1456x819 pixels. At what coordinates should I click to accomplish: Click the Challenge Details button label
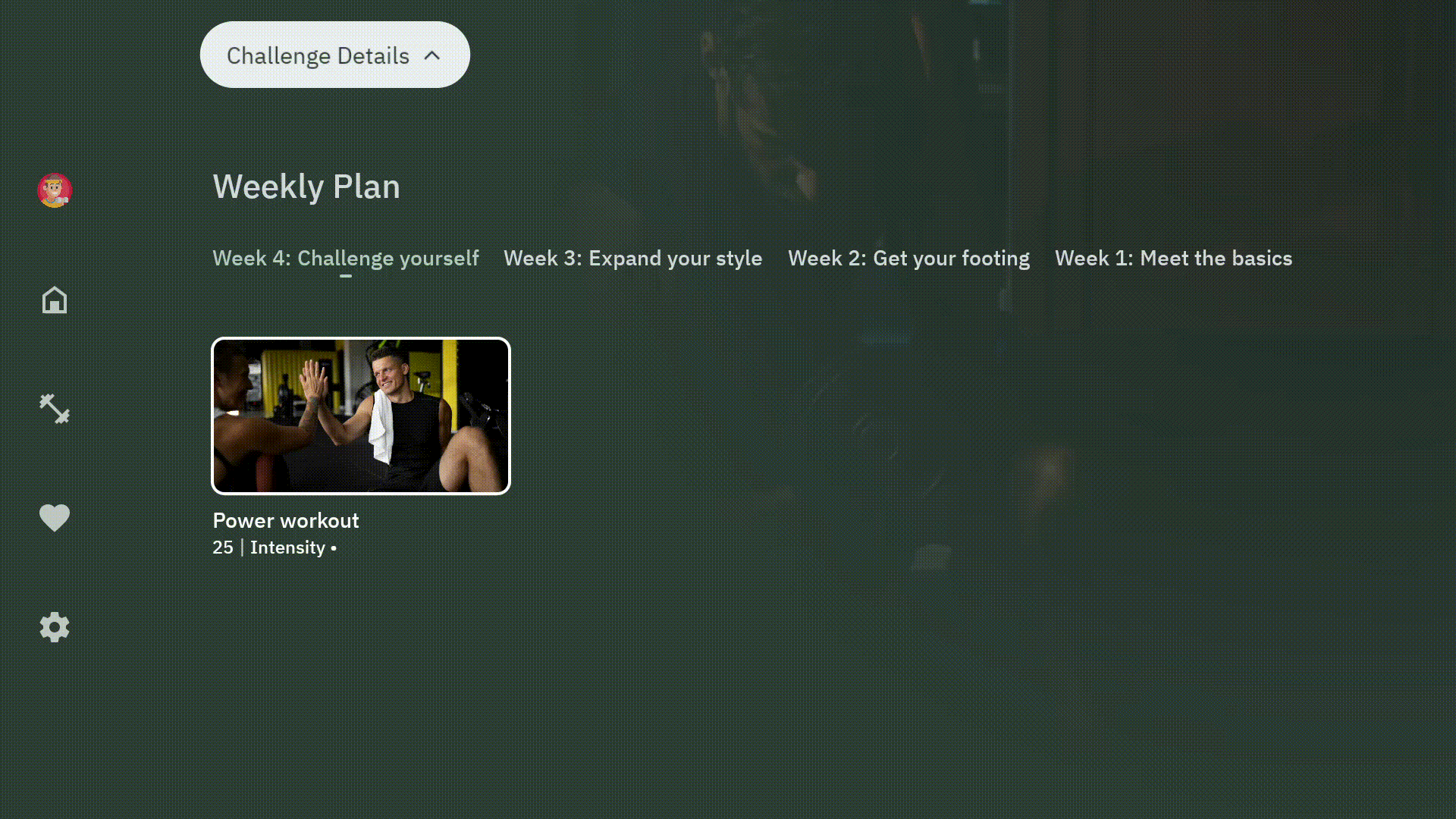[x=318, y=55]
